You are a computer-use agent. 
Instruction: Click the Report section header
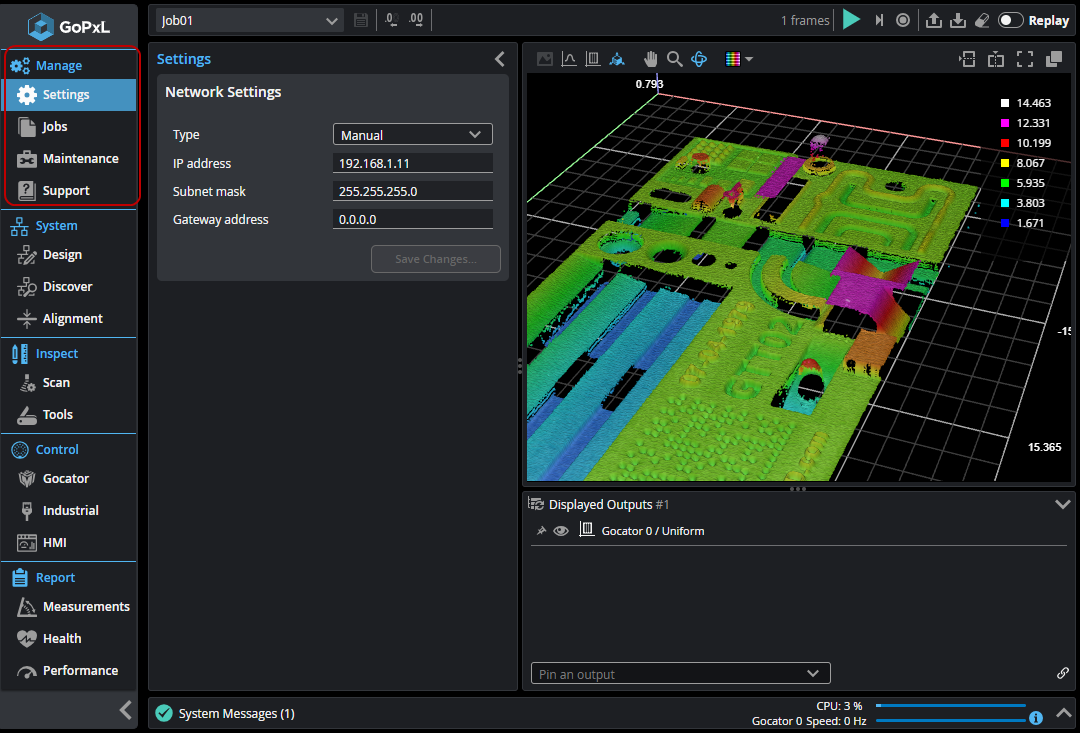(43, 577)
